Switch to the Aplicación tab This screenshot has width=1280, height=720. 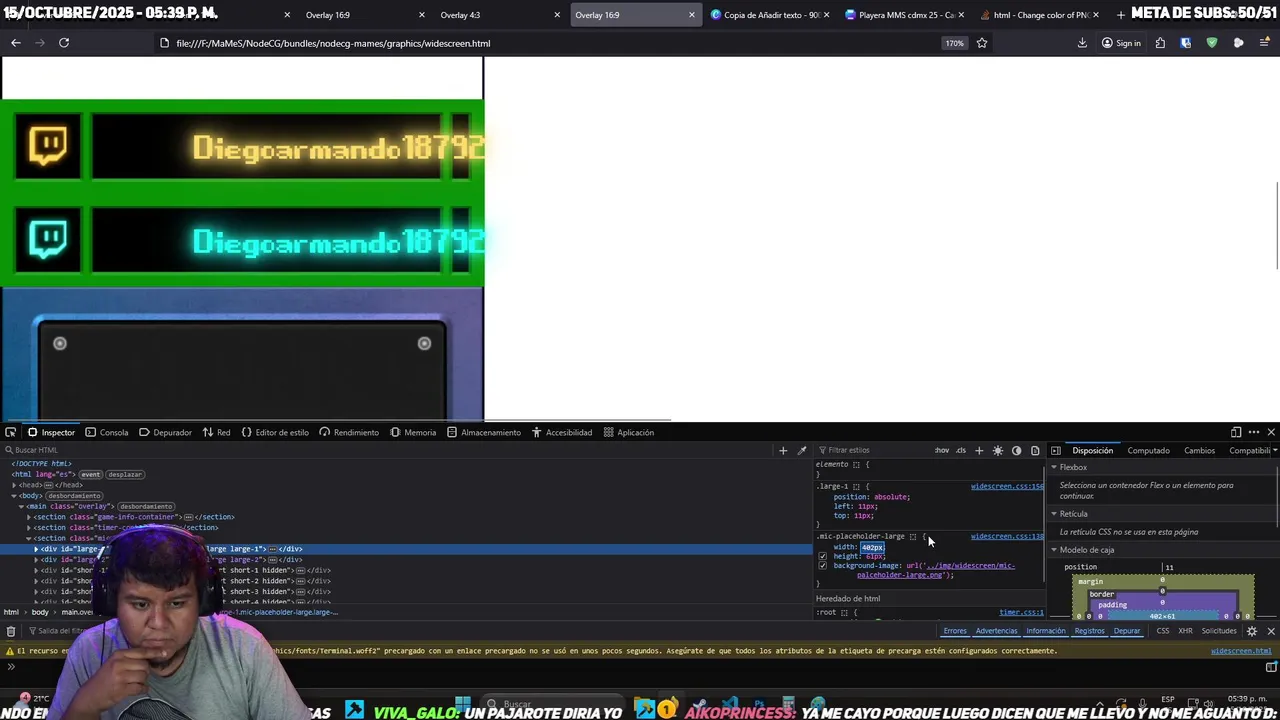pos(628,432)
